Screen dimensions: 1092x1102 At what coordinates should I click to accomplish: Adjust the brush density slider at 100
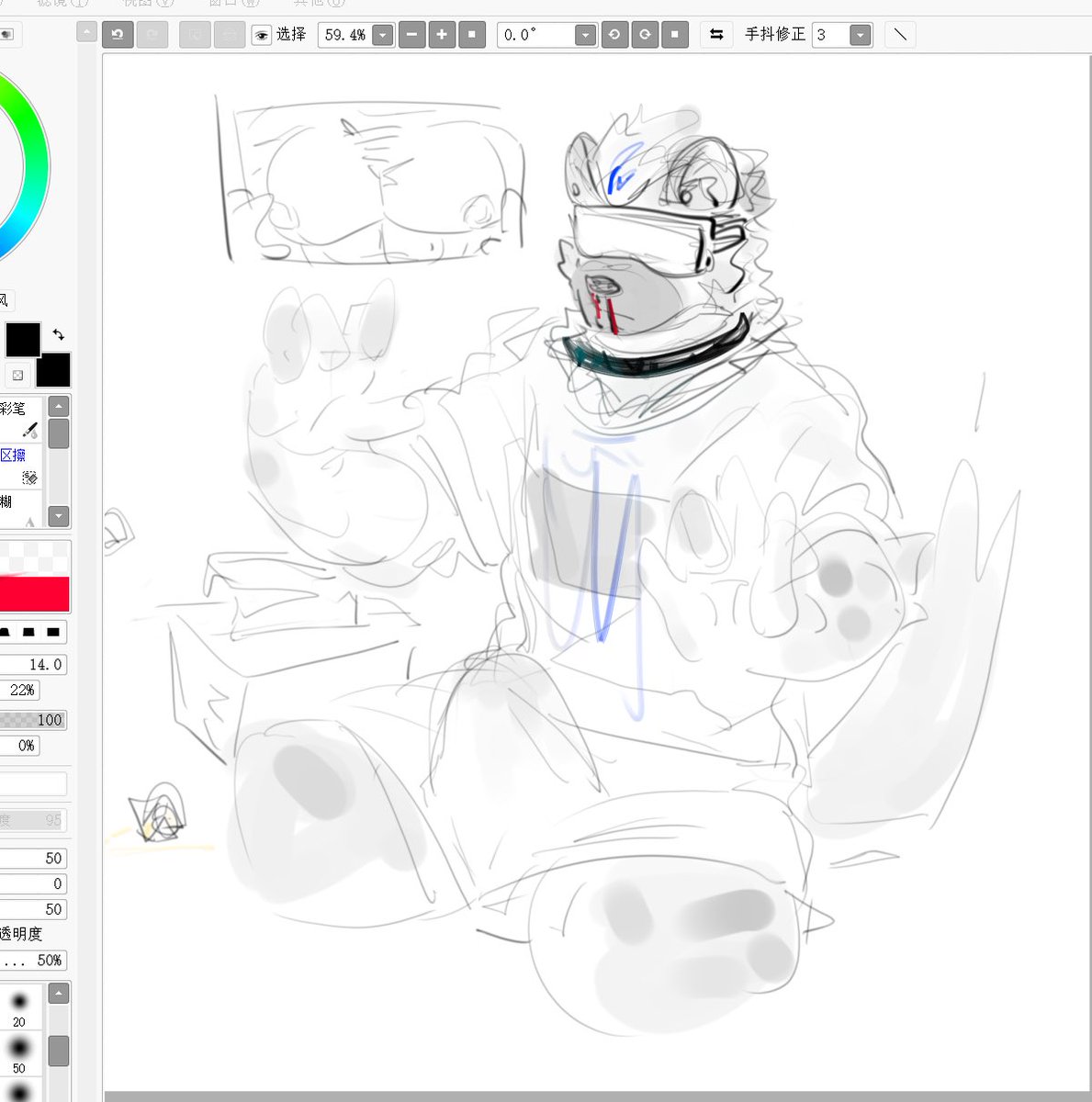(x=34, y=720)
